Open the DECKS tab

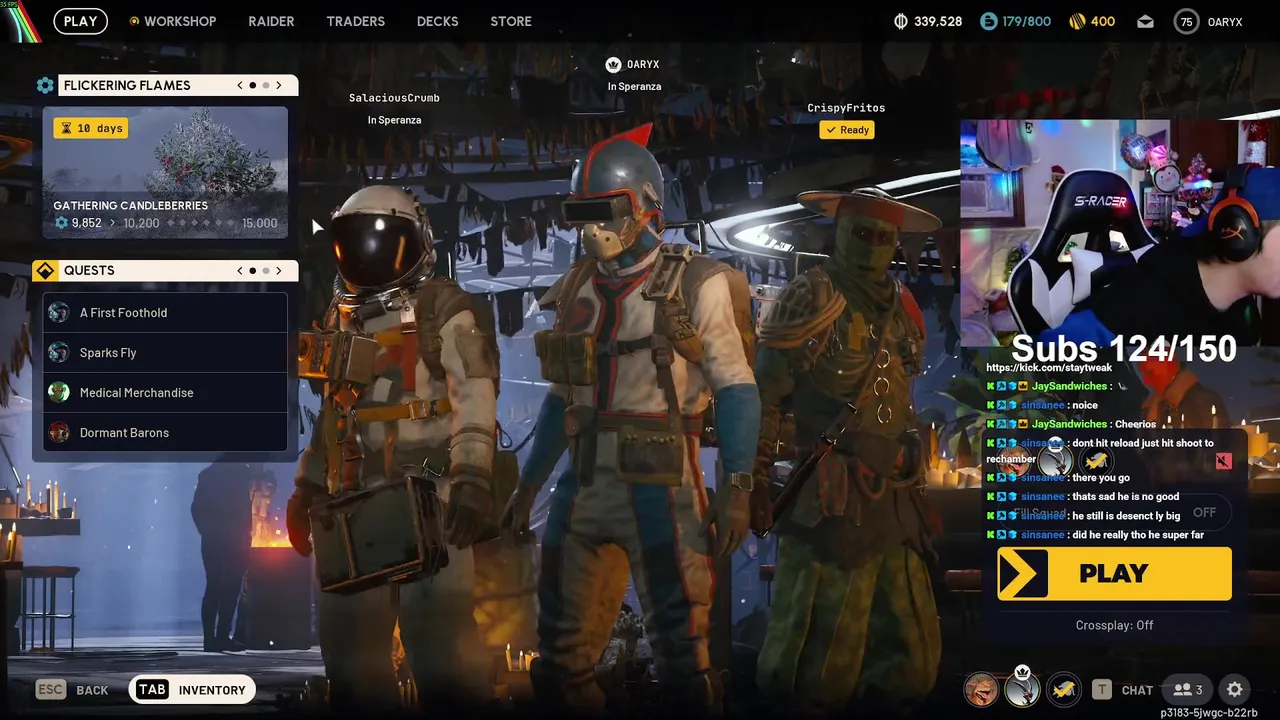pyautogui.click(x=437, y=21)
